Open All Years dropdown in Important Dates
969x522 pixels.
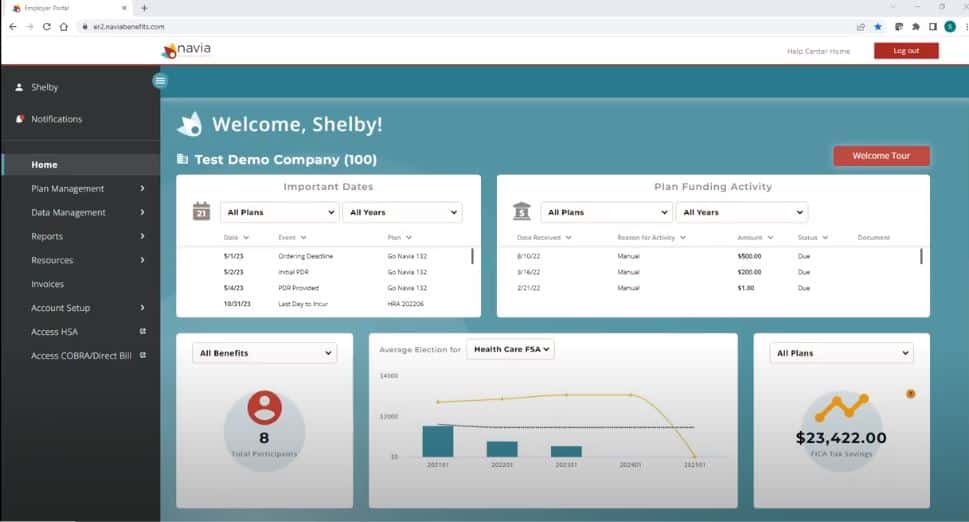[x=402, y=212]
